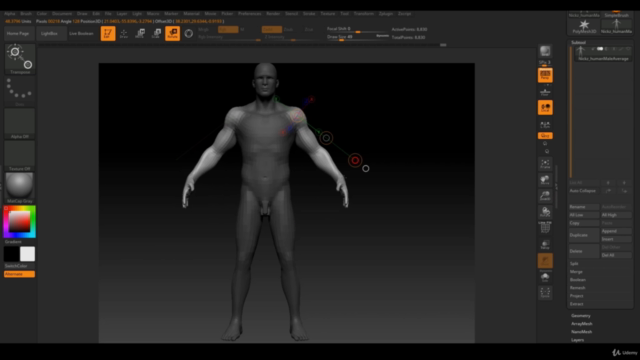Open the Texture Off picker

pyautogui.click(x=20, y=156)
